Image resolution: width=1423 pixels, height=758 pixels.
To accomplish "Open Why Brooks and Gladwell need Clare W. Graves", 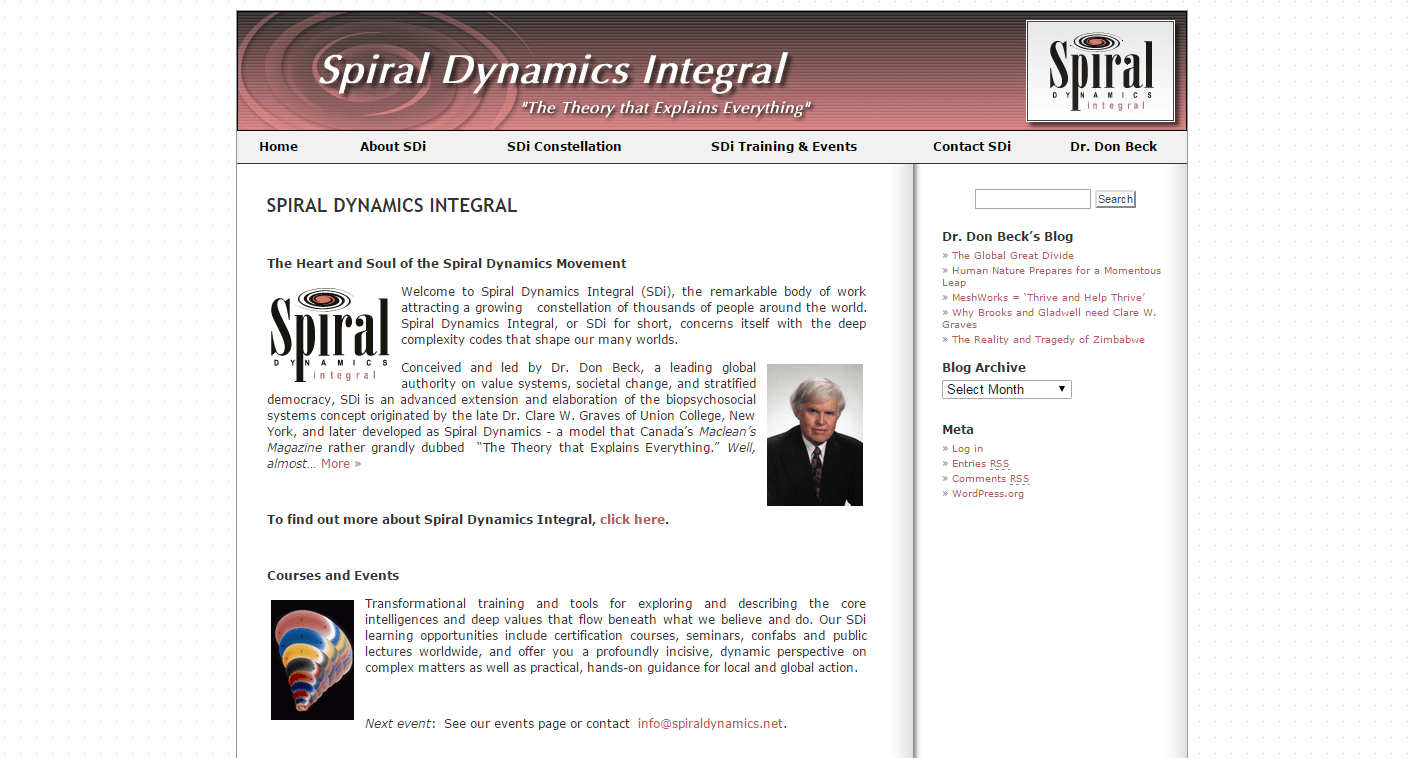I will 1049,319.
